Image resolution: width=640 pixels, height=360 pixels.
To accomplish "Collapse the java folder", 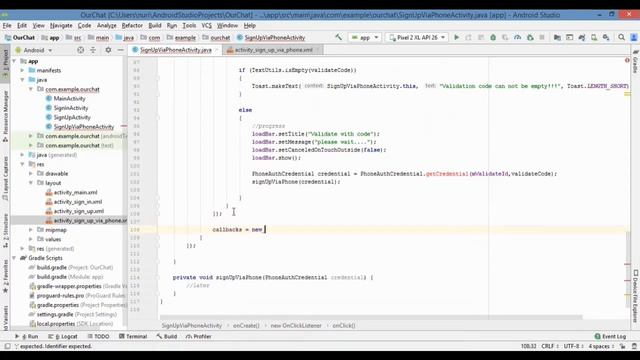I will [22, 80].
